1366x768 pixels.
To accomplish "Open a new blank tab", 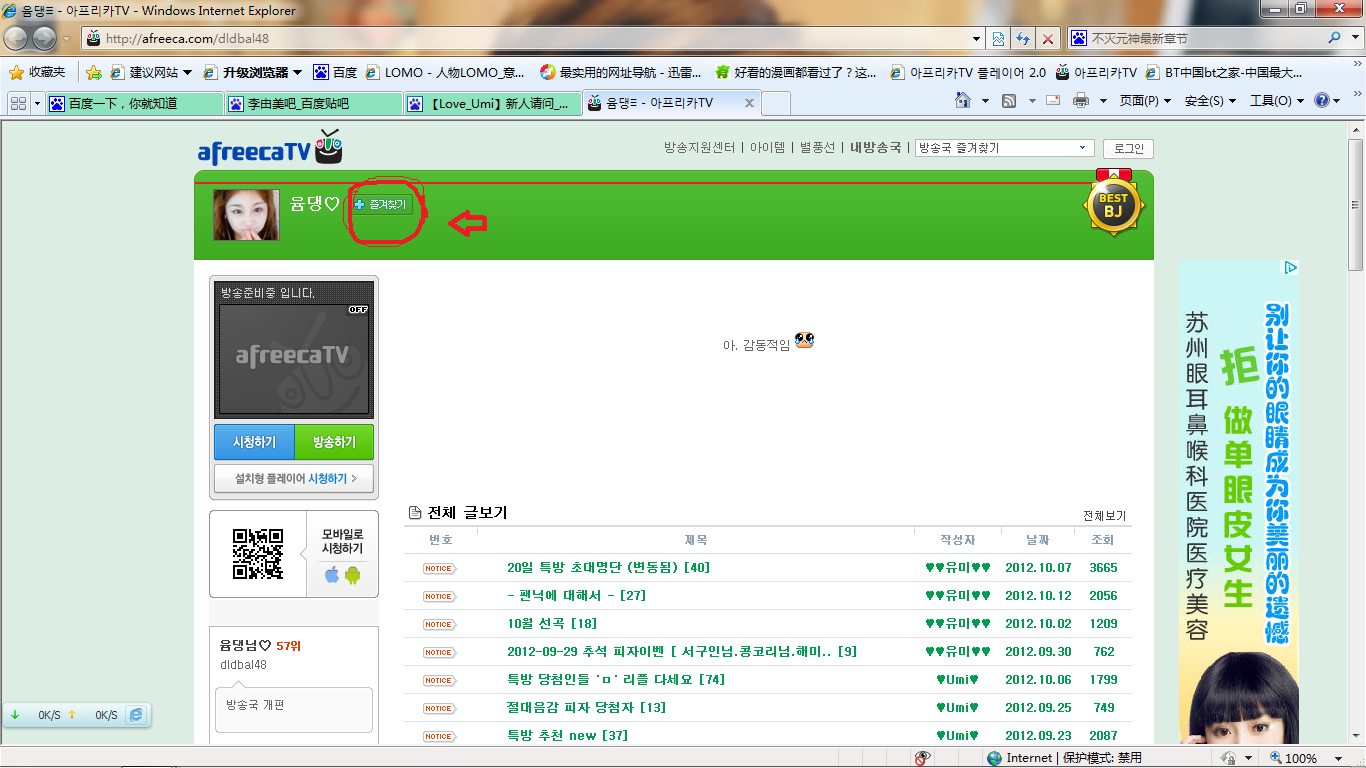I will 776,103.
